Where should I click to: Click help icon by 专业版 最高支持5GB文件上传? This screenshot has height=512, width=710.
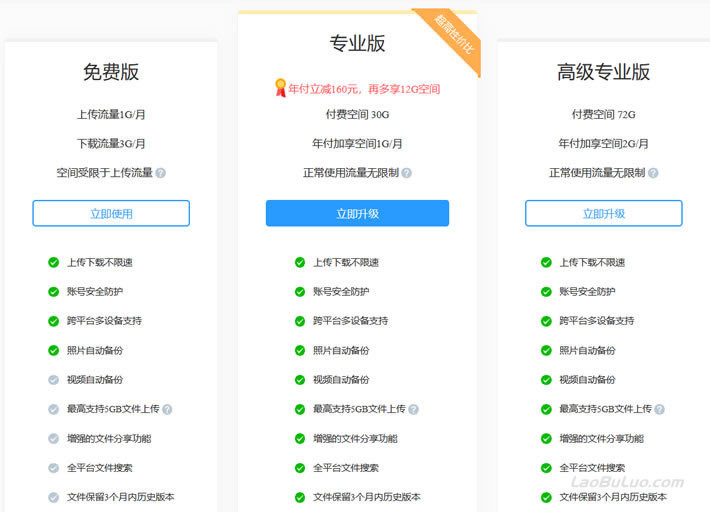413,409
